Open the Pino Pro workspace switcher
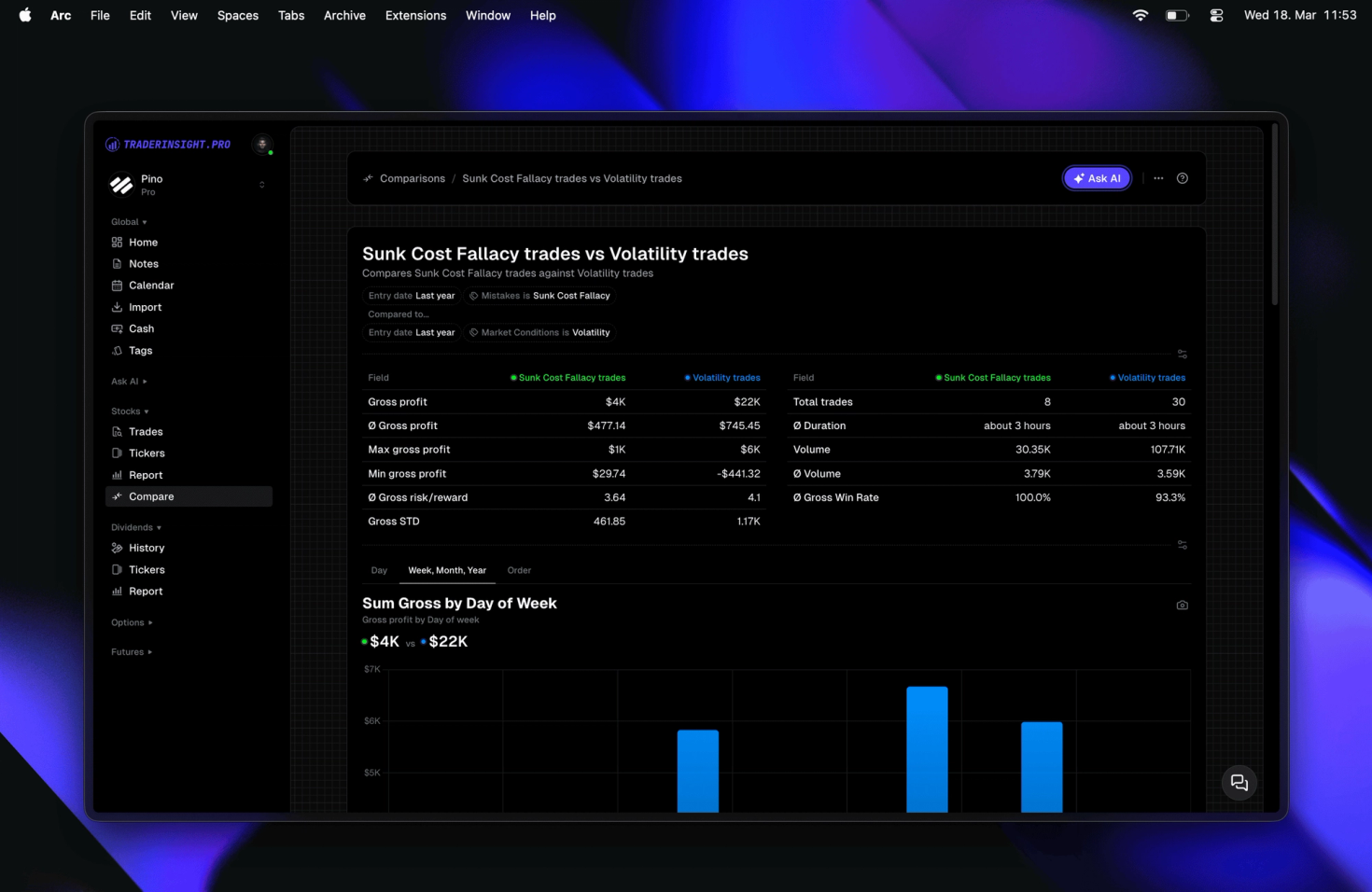Image resolution: width=1372 pixels, height=892 pixels. point(189,185)
